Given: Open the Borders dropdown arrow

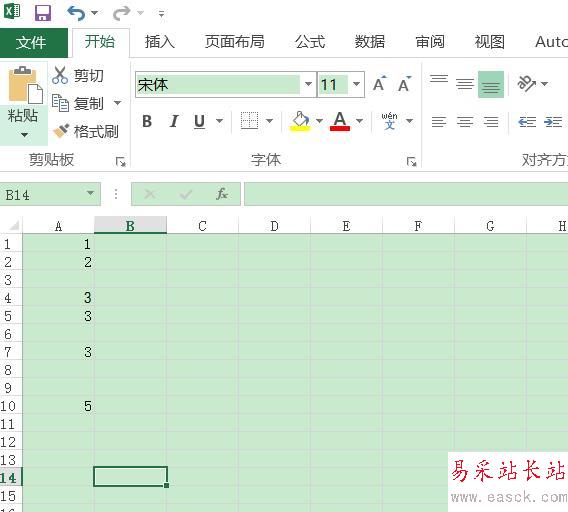Looking at the screenshot, I should tap(270, 121).
